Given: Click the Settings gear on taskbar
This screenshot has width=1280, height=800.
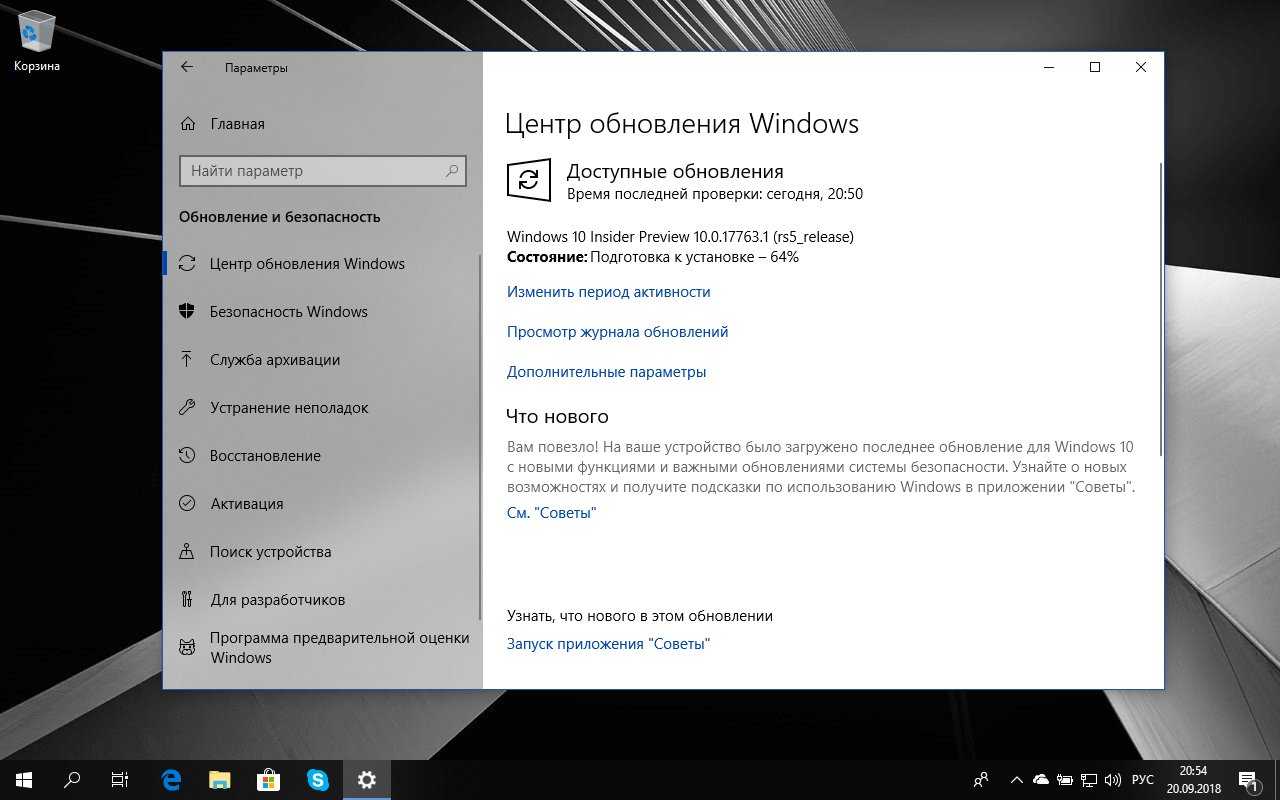Looking at the screenshot, I should (366, 780).
